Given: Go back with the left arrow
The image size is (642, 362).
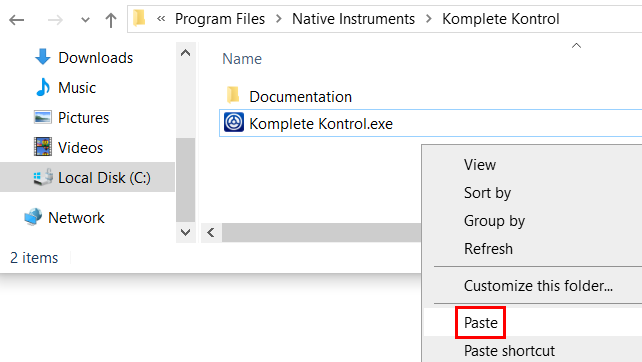Looking at the screenshot, I should [17, 20].
